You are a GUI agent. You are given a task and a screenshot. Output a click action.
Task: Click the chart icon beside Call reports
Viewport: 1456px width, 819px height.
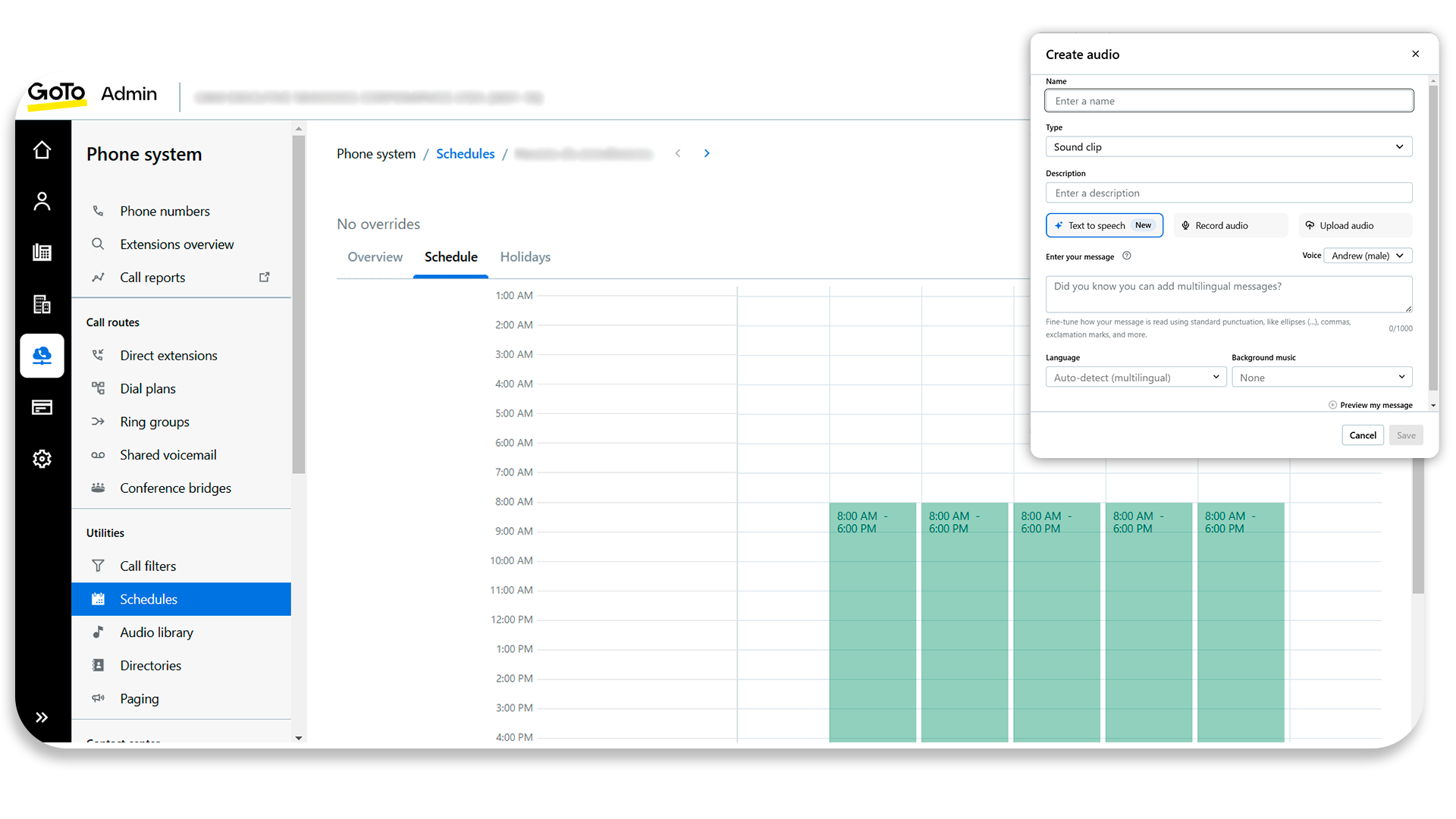[x=98, y=278]
